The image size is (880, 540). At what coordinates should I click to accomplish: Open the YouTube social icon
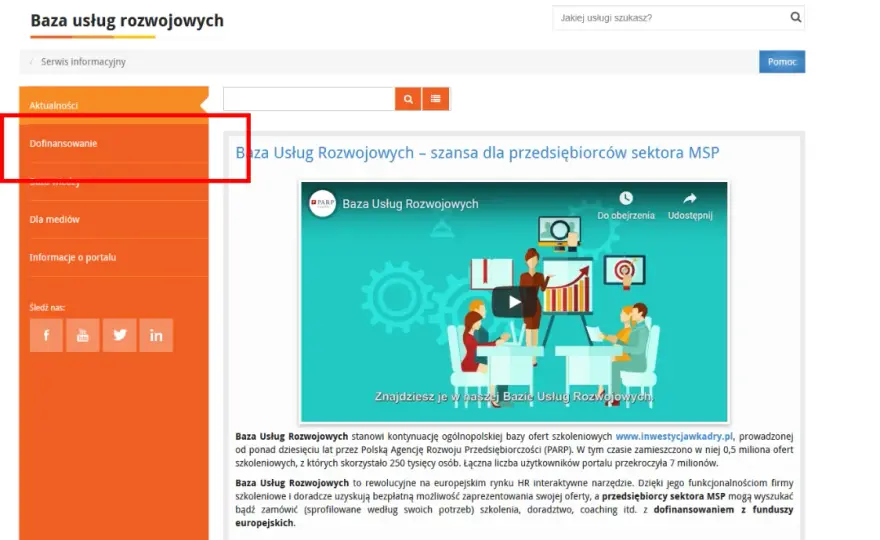click(82, 335)
